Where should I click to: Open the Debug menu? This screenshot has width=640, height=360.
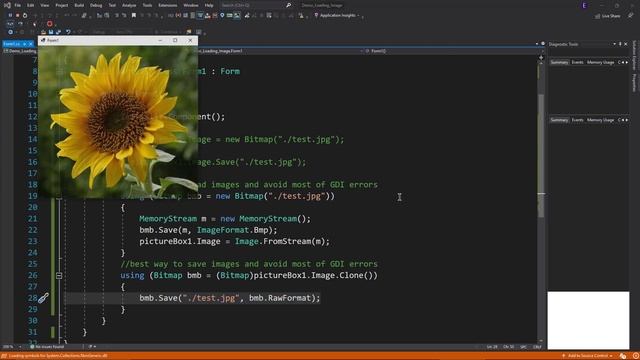[96, 5]
